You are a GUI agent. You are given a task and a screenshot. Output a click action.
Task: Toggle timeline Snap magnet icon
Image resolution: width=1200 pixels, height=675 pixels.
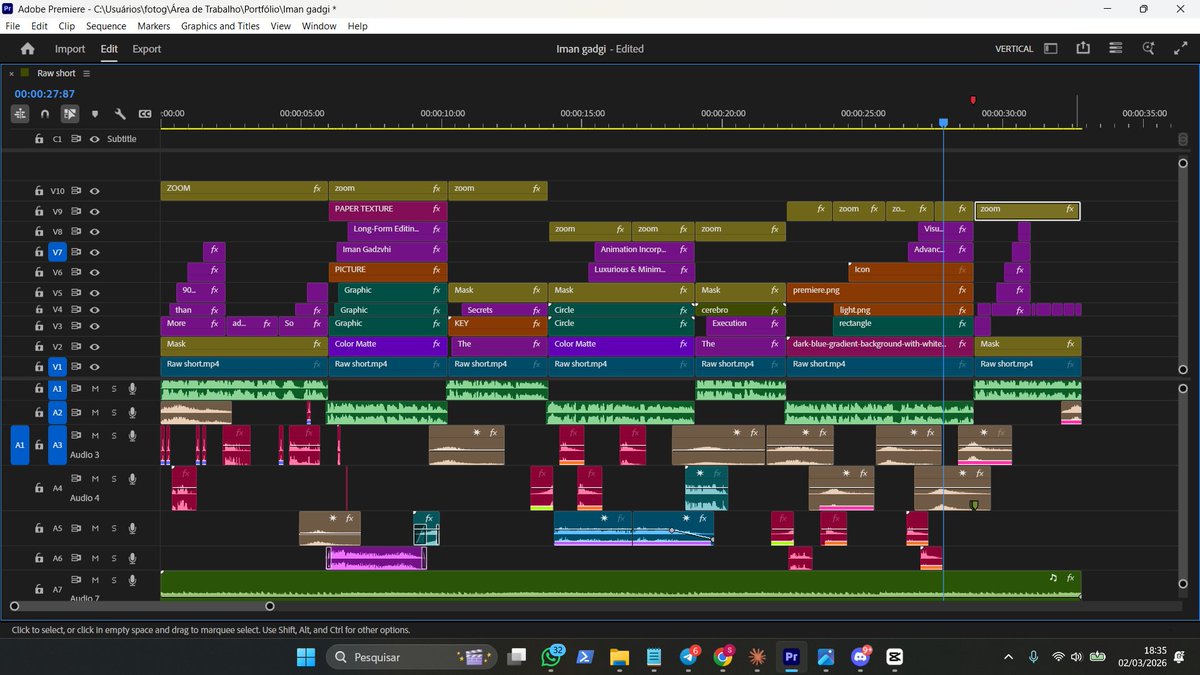(45, 114)
